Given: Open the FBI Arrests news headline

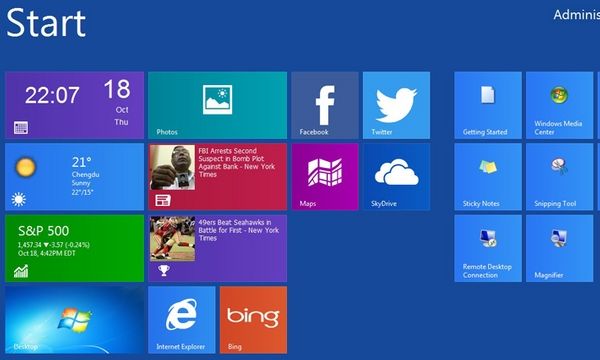Looking at the screenshot, I should 236,163.
